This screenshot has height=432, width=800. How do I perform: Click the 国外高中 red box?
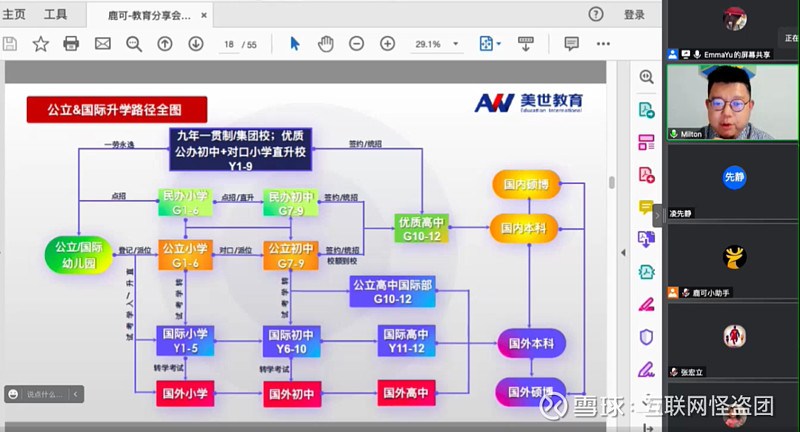point(406,393)
